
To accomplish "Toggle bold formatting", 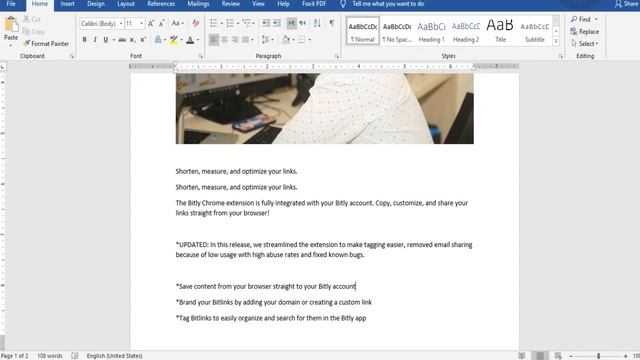I will 84,40.
